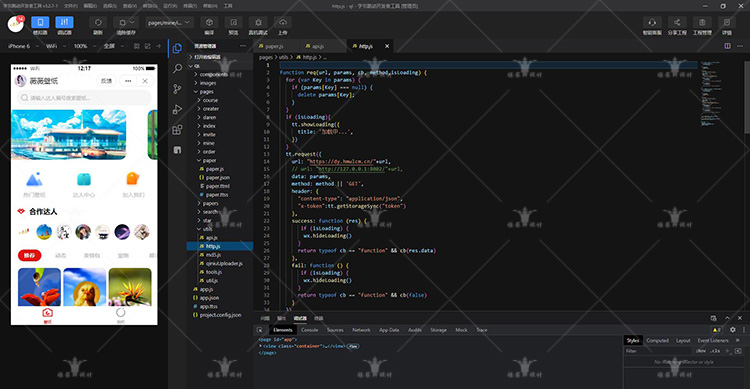
Task: Switch to the Storage devtools tab
Action: click(438, 330)
